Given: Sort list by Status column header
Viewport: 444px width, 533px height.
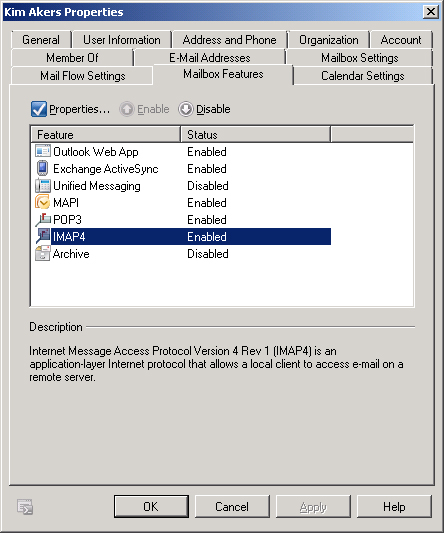Looking at the screenshot, I should pyautogui.click(x=255, y=135).
